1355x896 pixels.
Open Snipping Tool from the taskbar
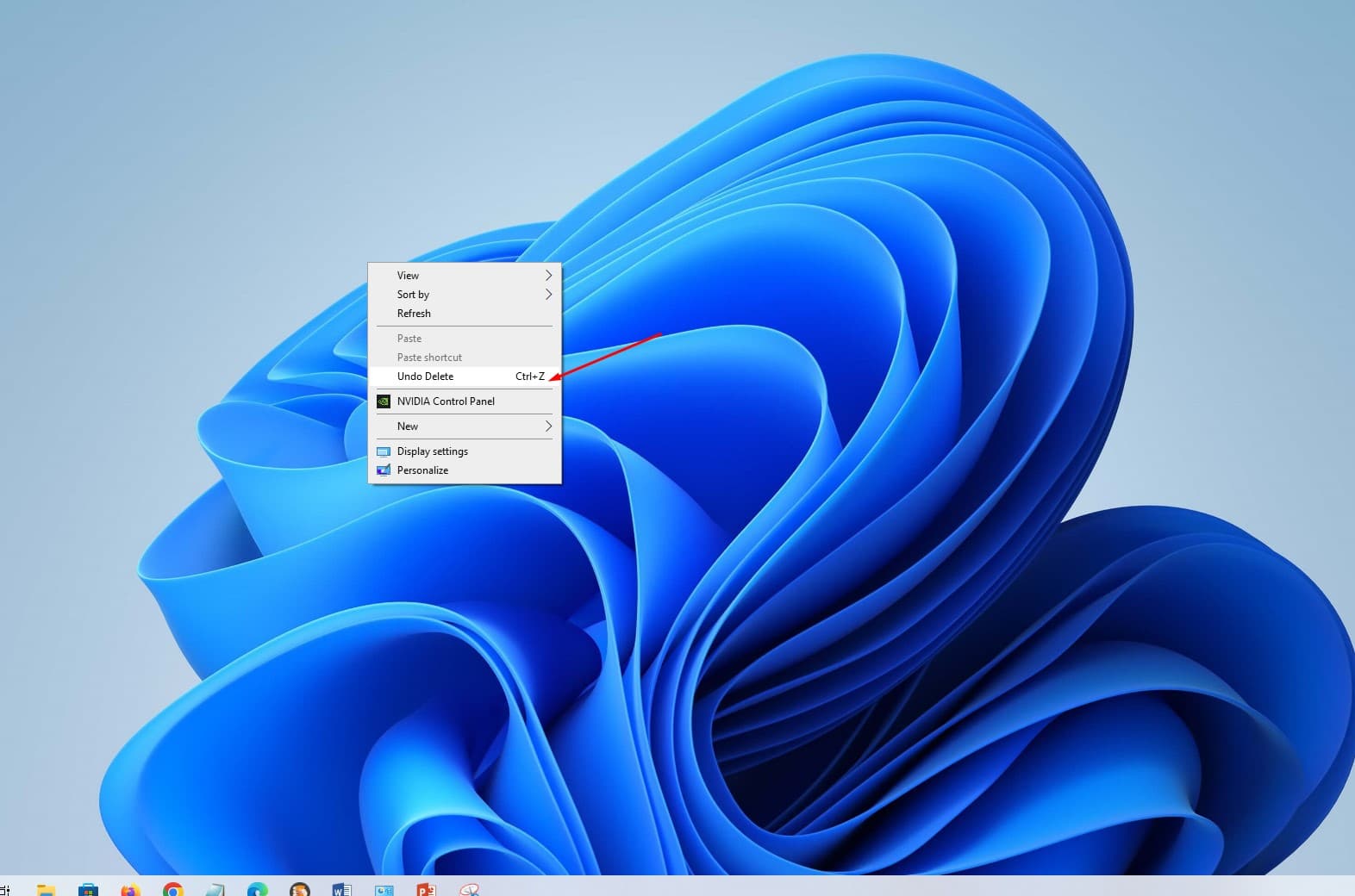point(469,890)
